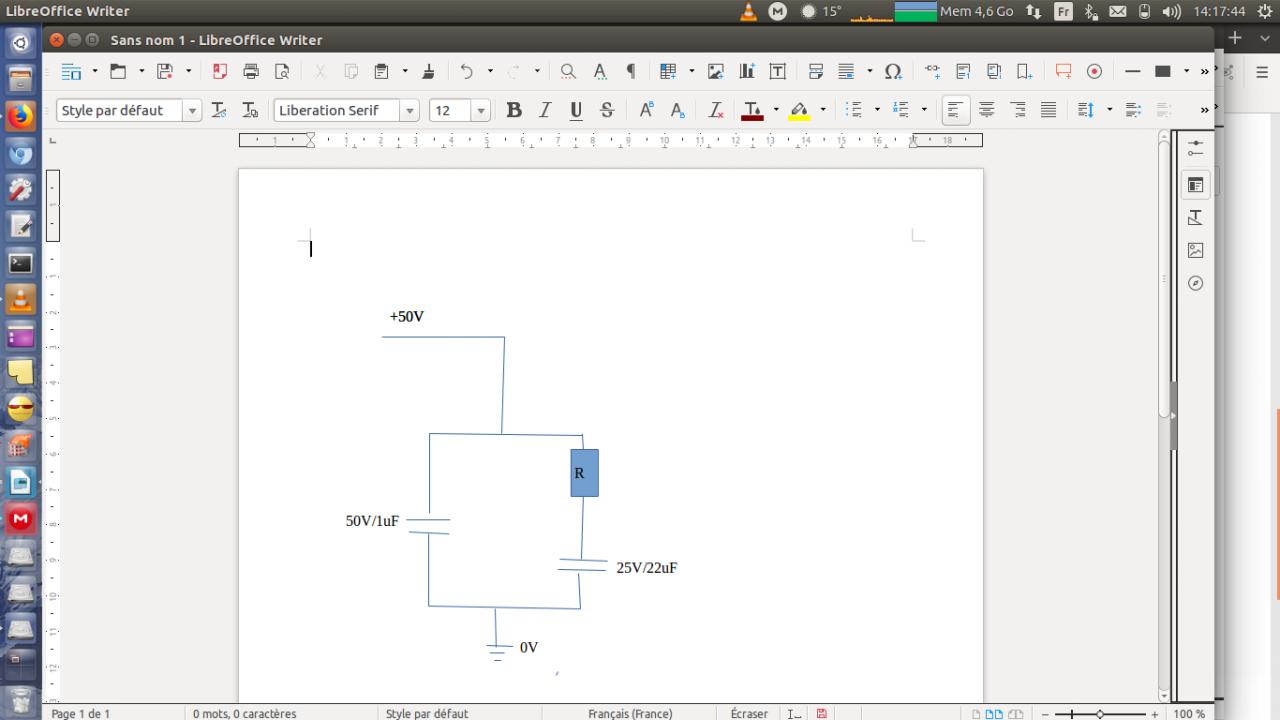Insert a page break

pyautogui.click(x=816, y=71)
